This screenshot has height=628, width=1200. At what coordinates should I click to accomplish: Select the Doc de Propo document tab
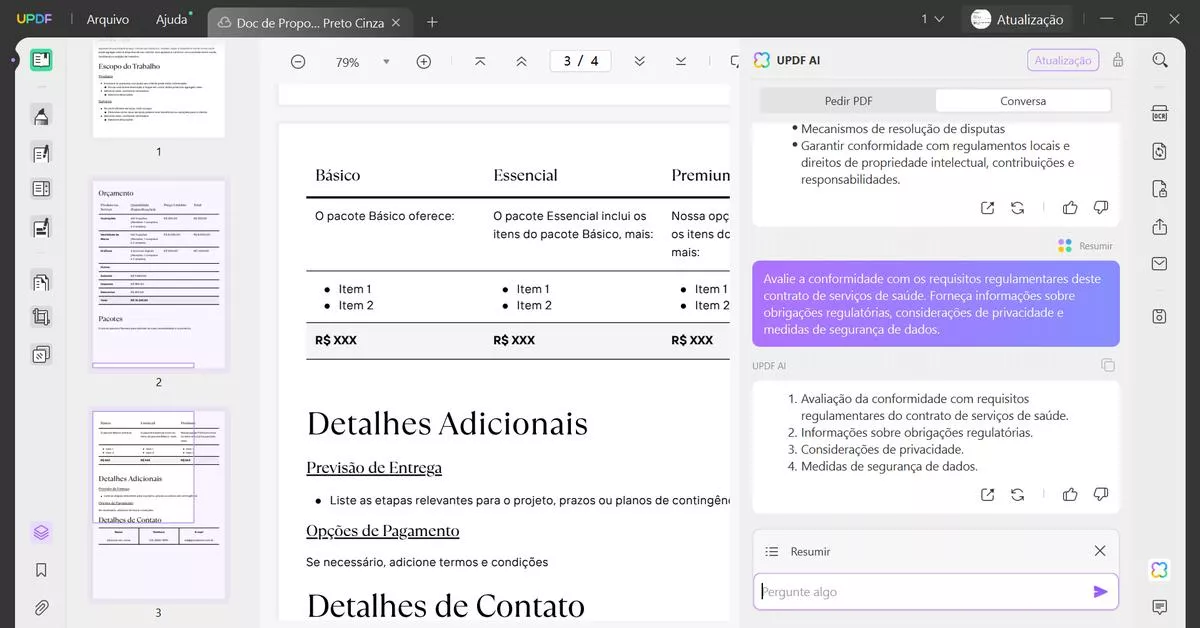tap(308, 22)
